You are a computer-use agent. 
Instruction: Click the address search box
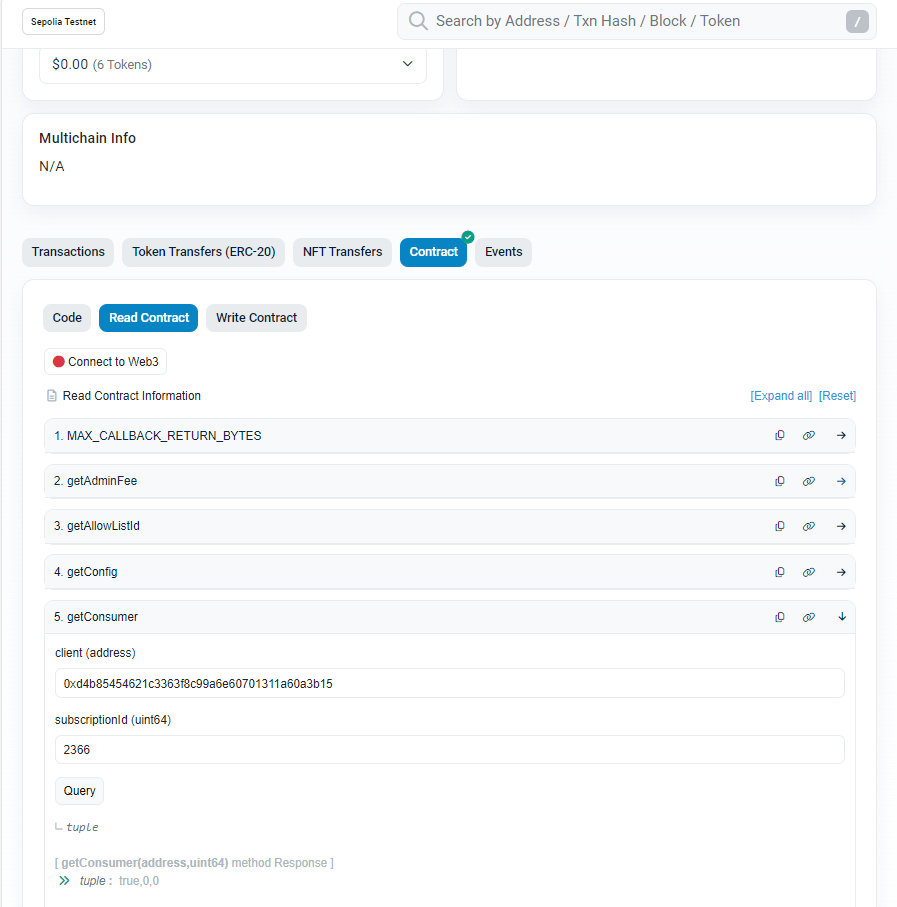[636, 21]
